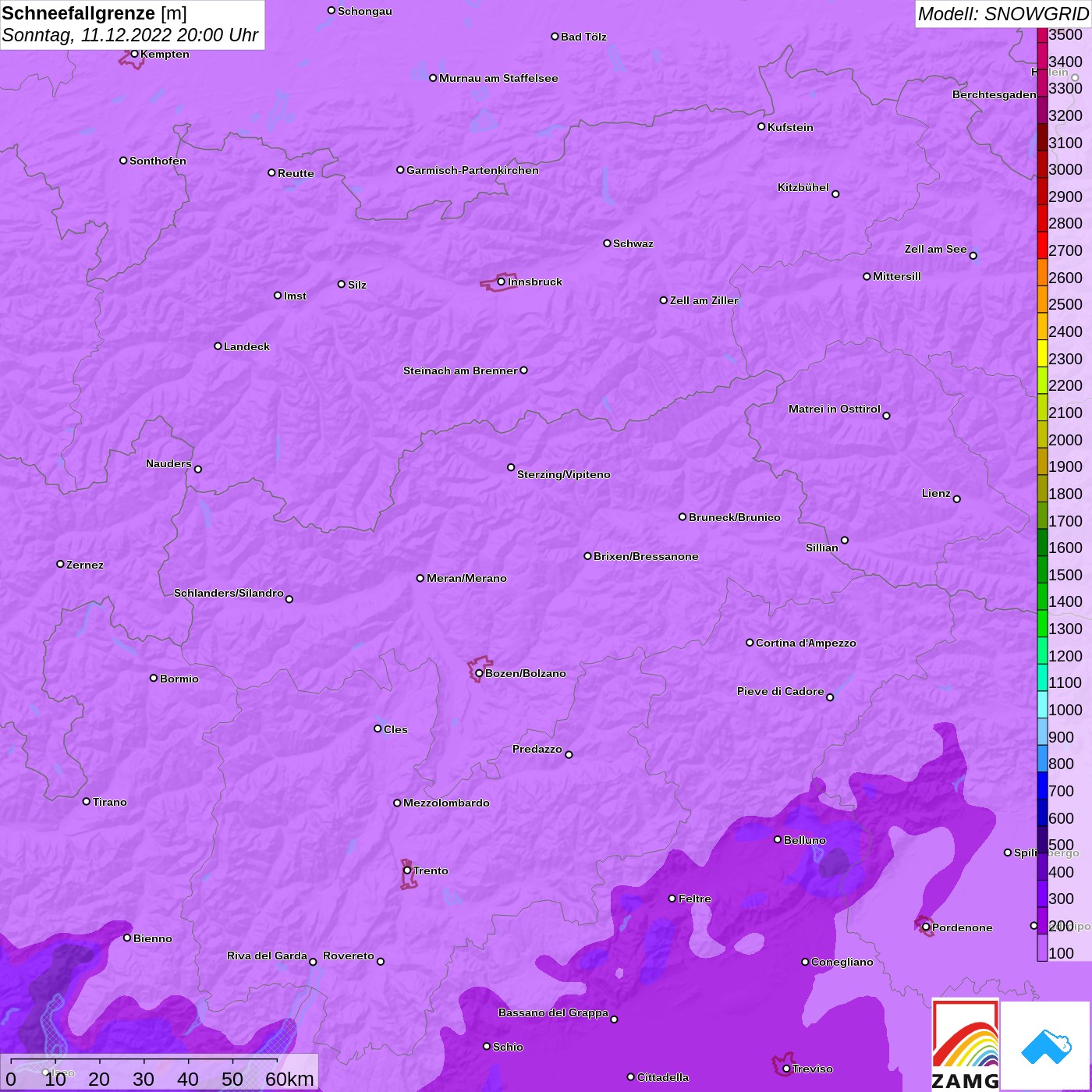Image resolution: width=1092 pixels, height=1092 pixels.
Task: Select the Steinach am Brenner label
Action: pos(460,370)
